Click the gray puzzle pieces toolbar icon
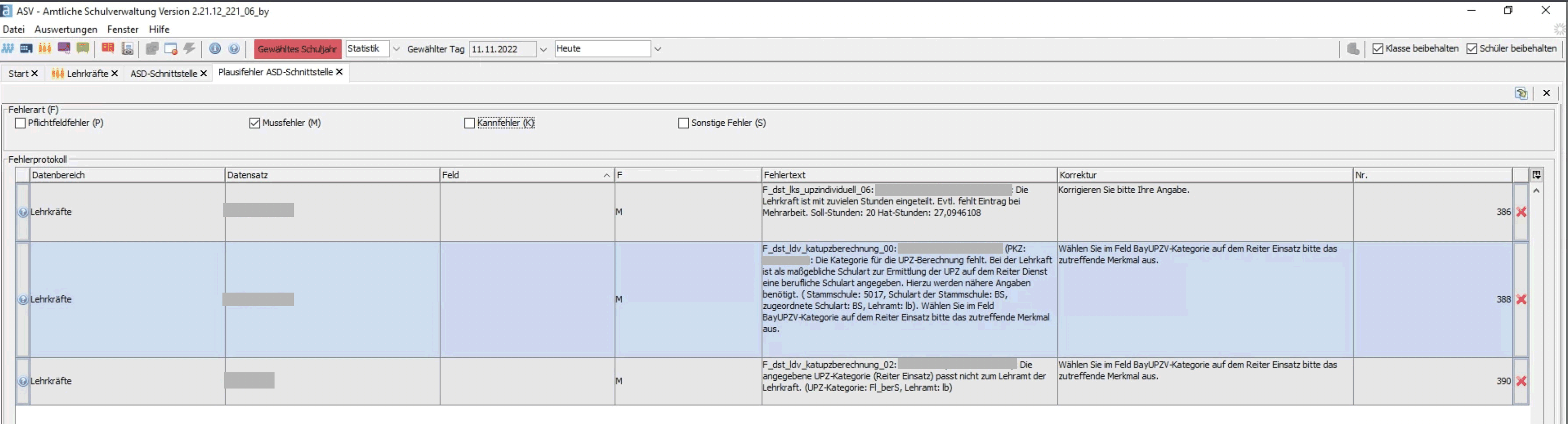1568x424 pixels. pos(152,49)
